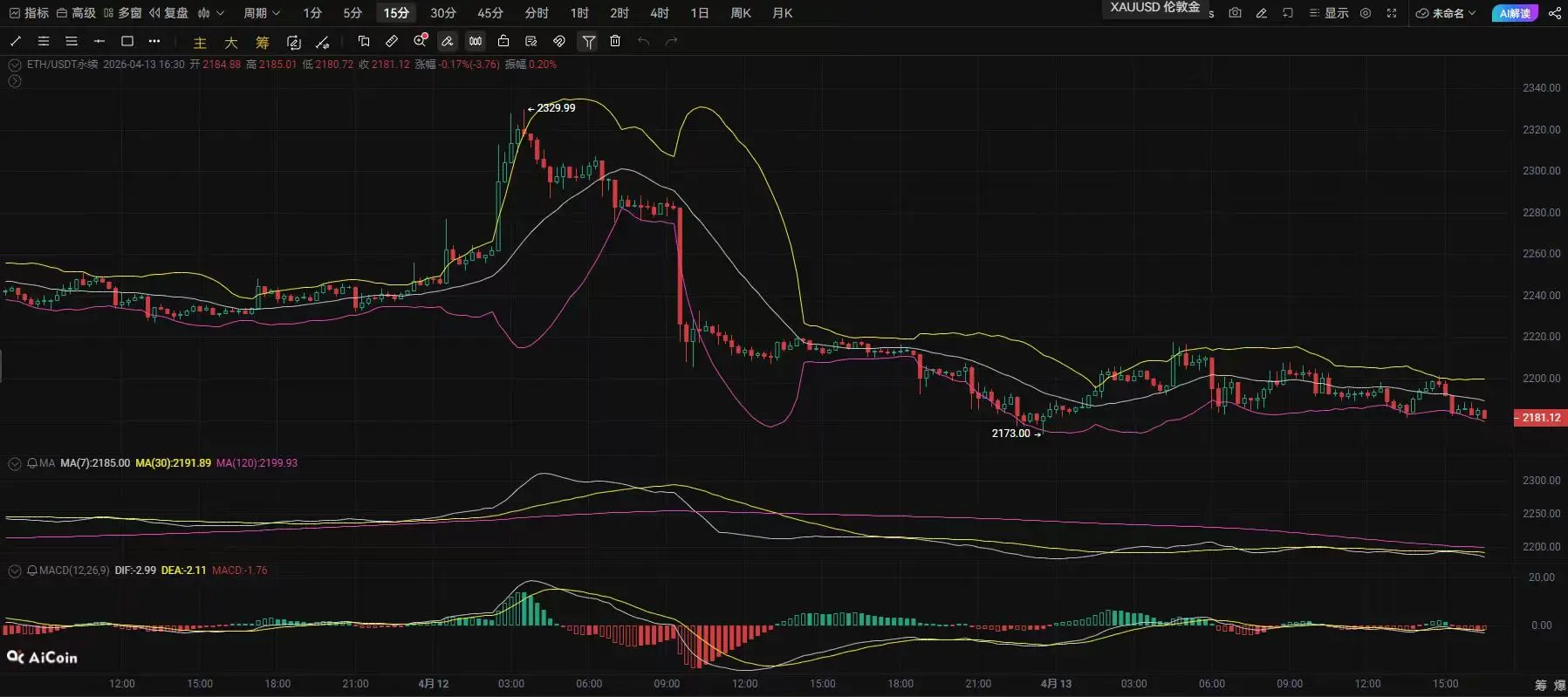
Task: Toggle the highlighted brush drawing mode icon
Action: [x=448, y=41]
